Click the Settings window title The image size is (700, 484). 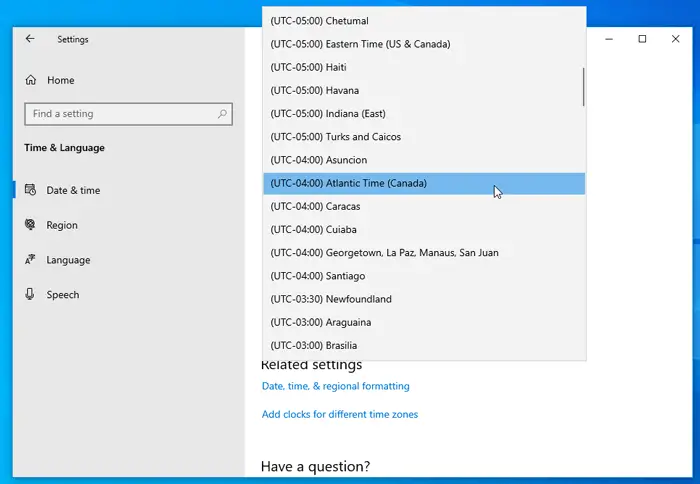pos(73,39)
